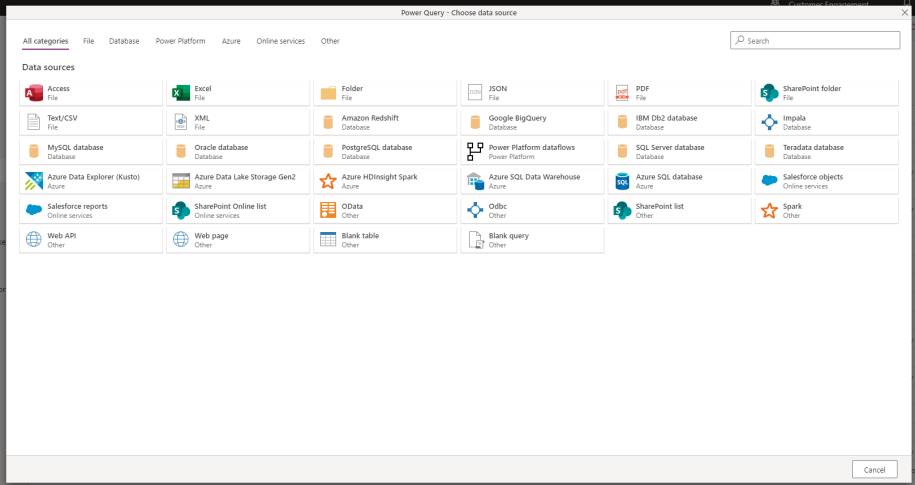
Task: Open the Online services category tab
Action: 281,41
